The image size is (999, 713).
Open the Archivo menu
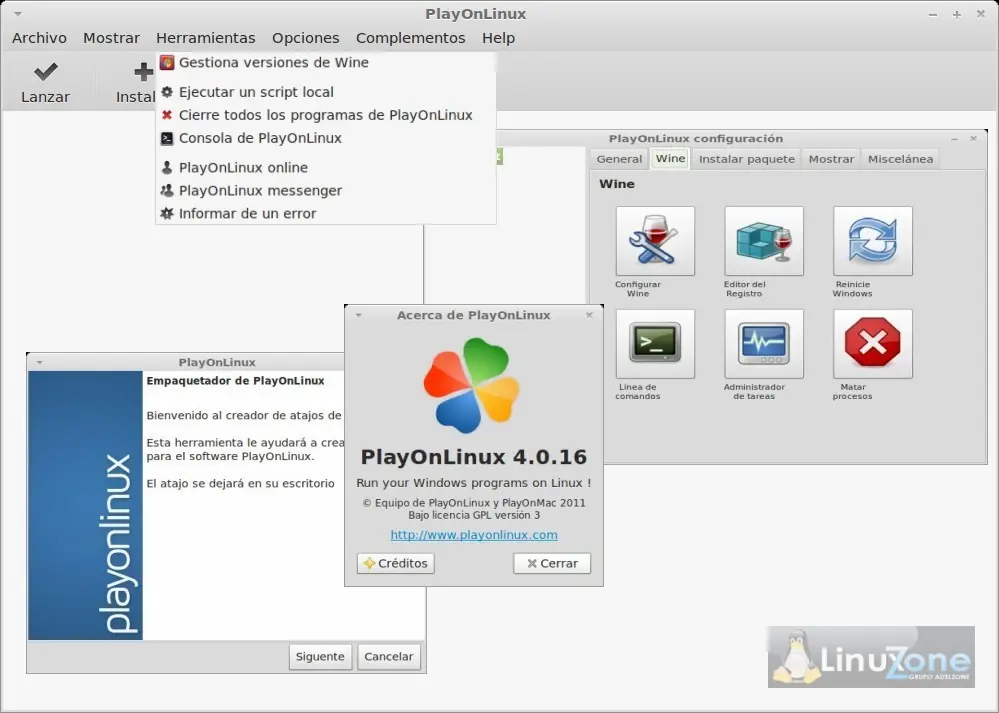point(40,38)
